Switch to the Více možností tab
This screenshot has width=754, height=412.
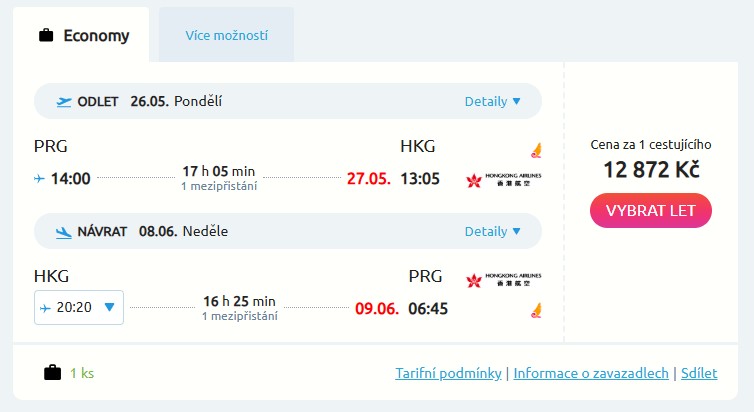click(x=226, y=36)
